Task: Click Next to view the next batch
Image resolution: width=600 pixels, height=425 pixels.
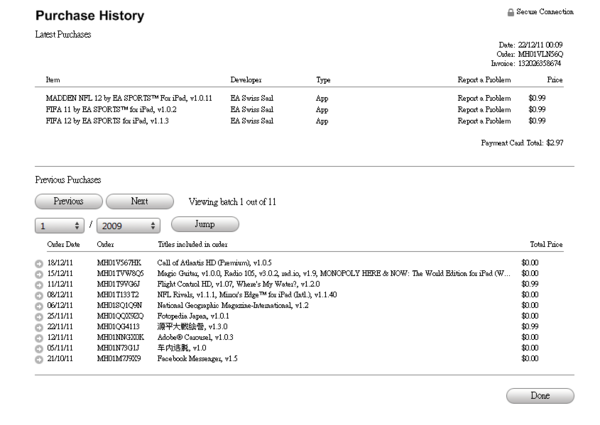Action: tap(139, 201)
